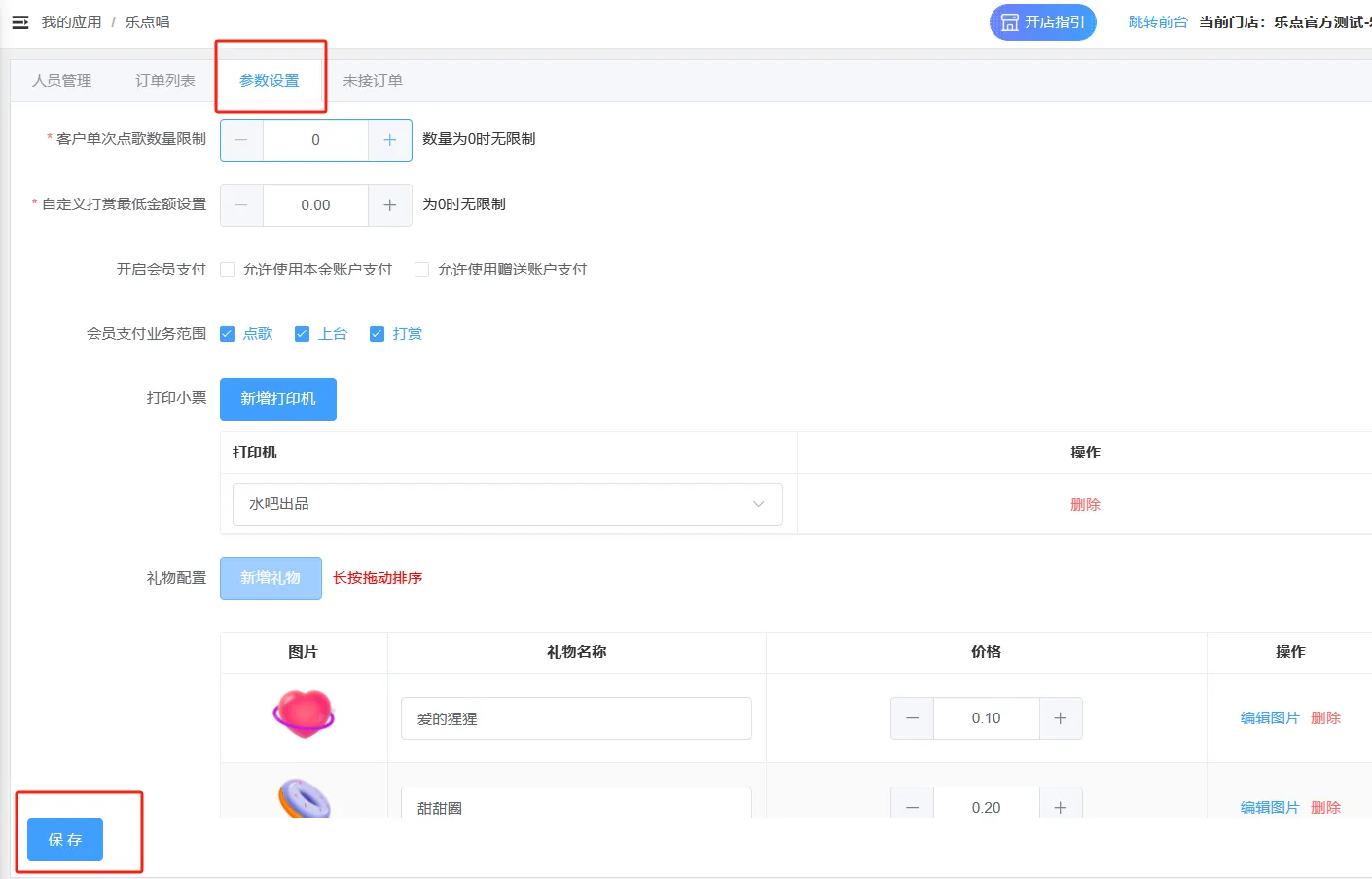Image resolution: width=1372 pixels, height=879 pixels.
Task: Click the plus icon for song quantity limit
Action: tap(389, 140)
